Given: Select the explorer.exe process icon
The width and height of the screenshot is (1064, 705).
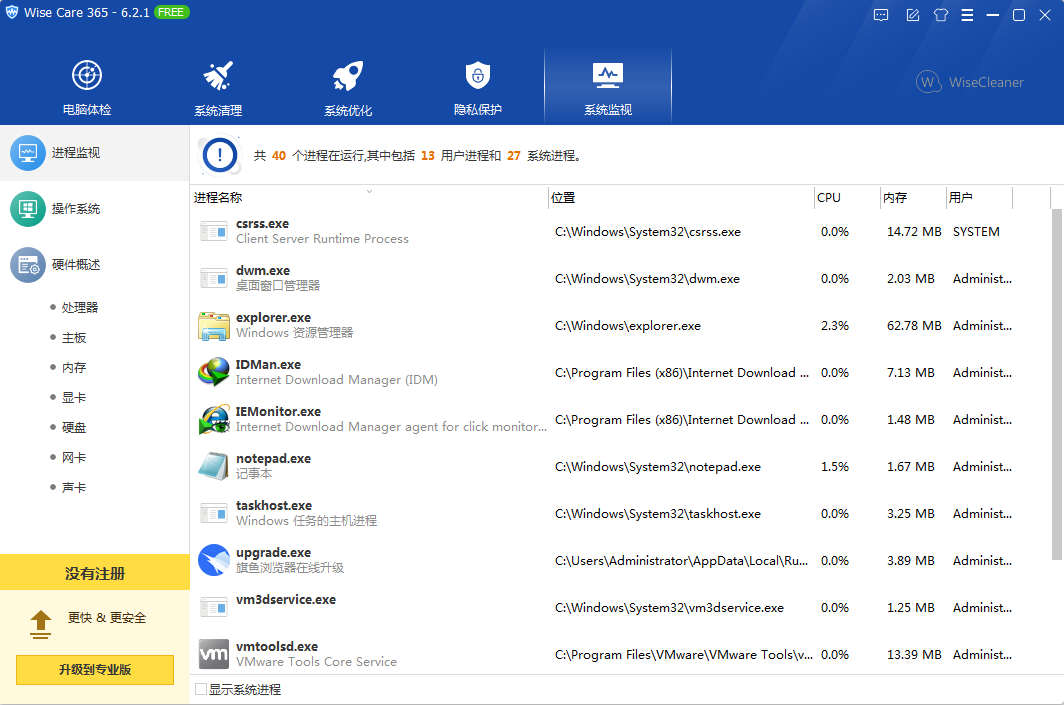Looking at the screenshot, I should click(214, 325).
